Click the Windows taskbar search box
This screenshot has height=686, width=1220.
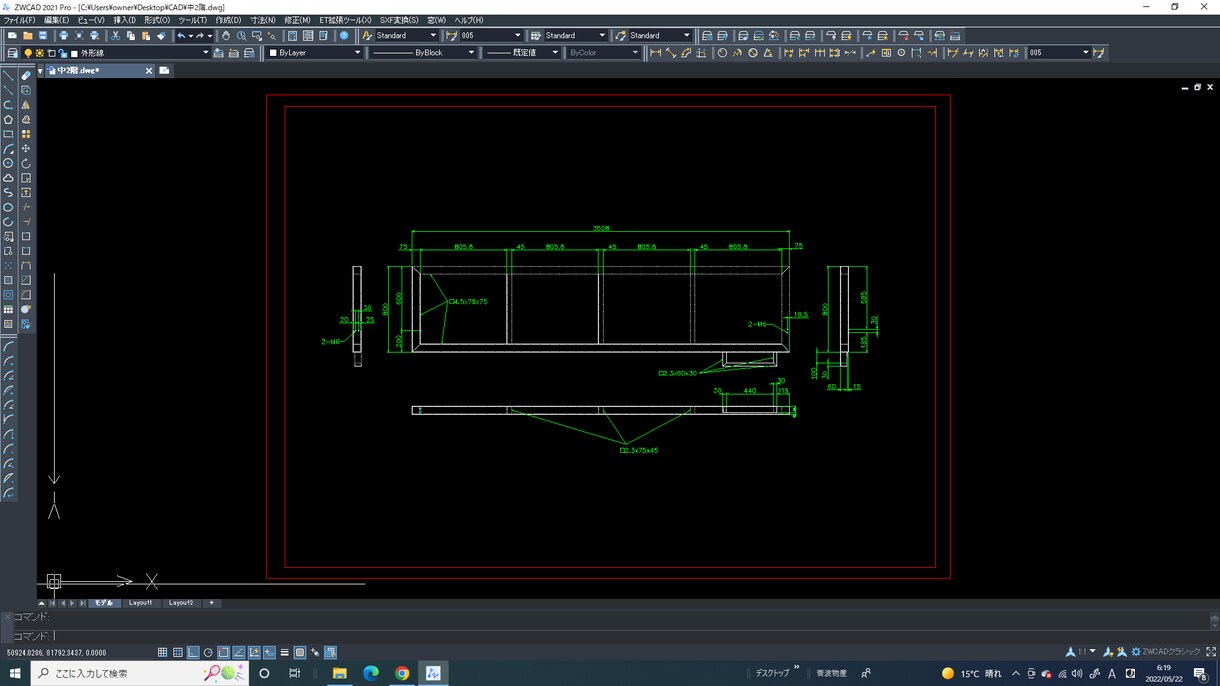point(140,673)
